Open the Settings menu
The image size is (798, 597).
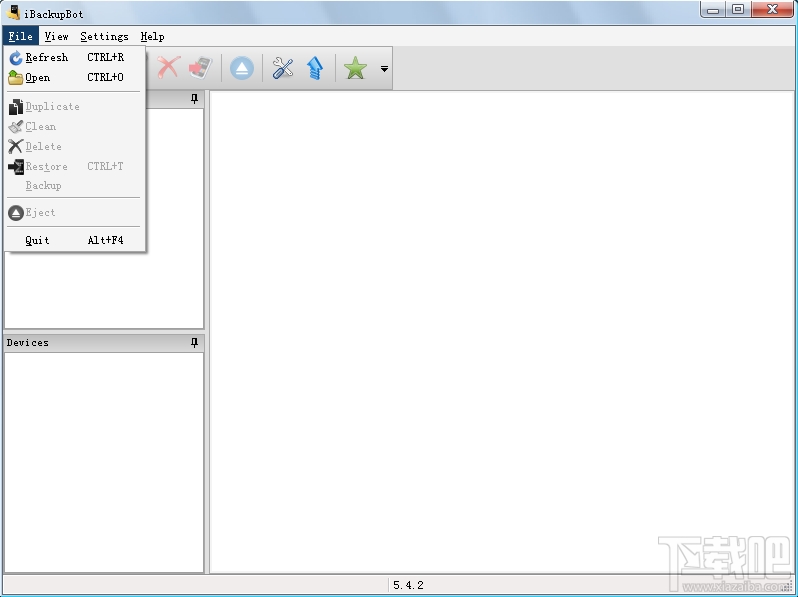pyautogui.click(x=104, y=36)
